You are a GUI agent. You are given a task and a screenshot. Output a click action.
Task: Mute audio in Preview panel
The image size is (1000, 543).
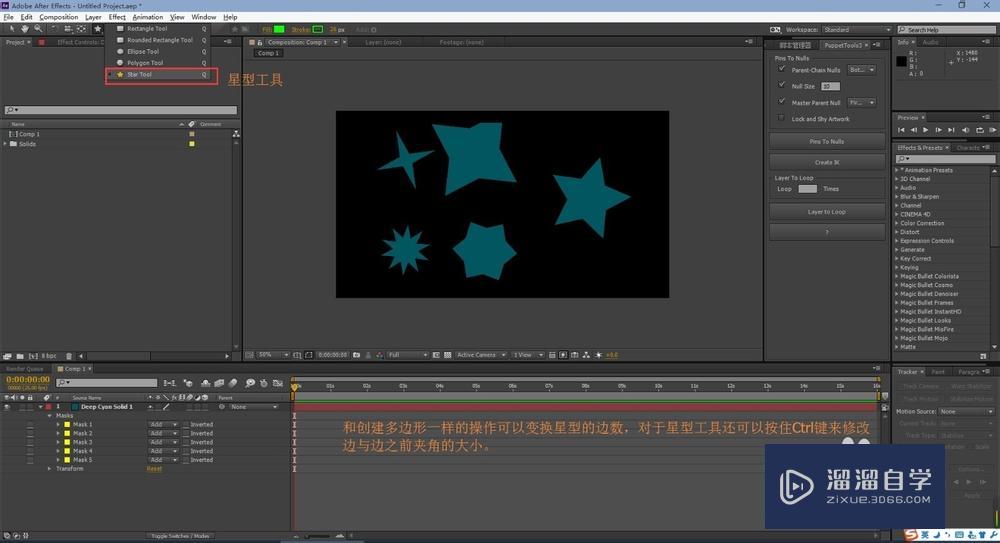(x=966, y=130)
